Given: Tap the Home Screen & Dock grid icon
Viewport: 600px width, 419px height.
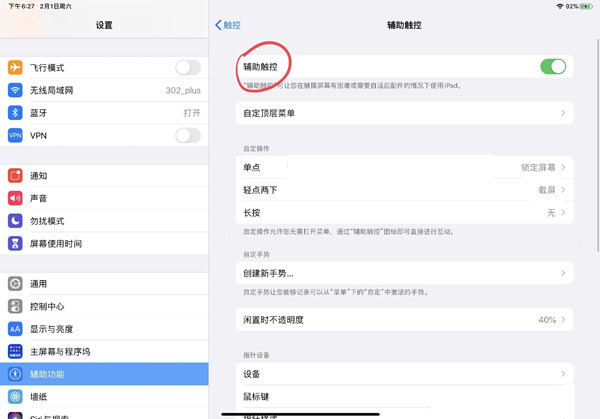Looking at the screenshot, I should pyautogui.click(x=15, y=351).
